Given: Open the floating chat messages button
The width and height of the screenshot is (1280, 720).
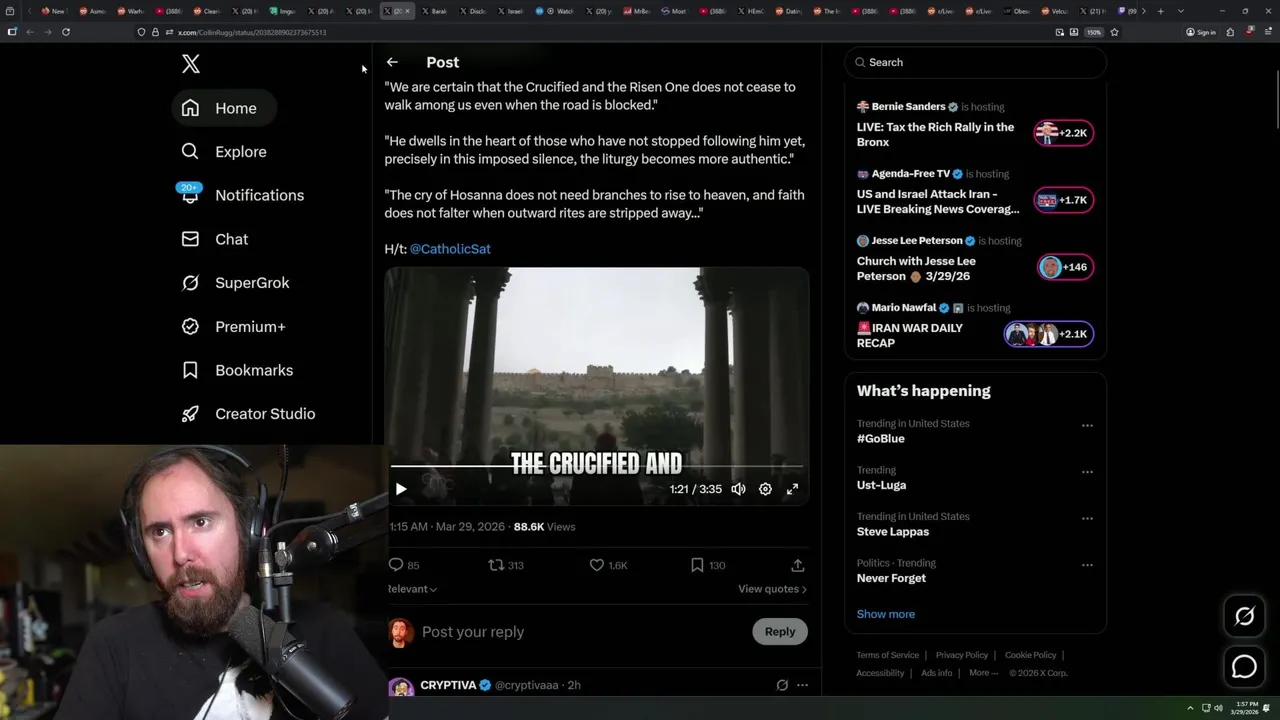Looking at the screenshot, I should point(1244,666).
